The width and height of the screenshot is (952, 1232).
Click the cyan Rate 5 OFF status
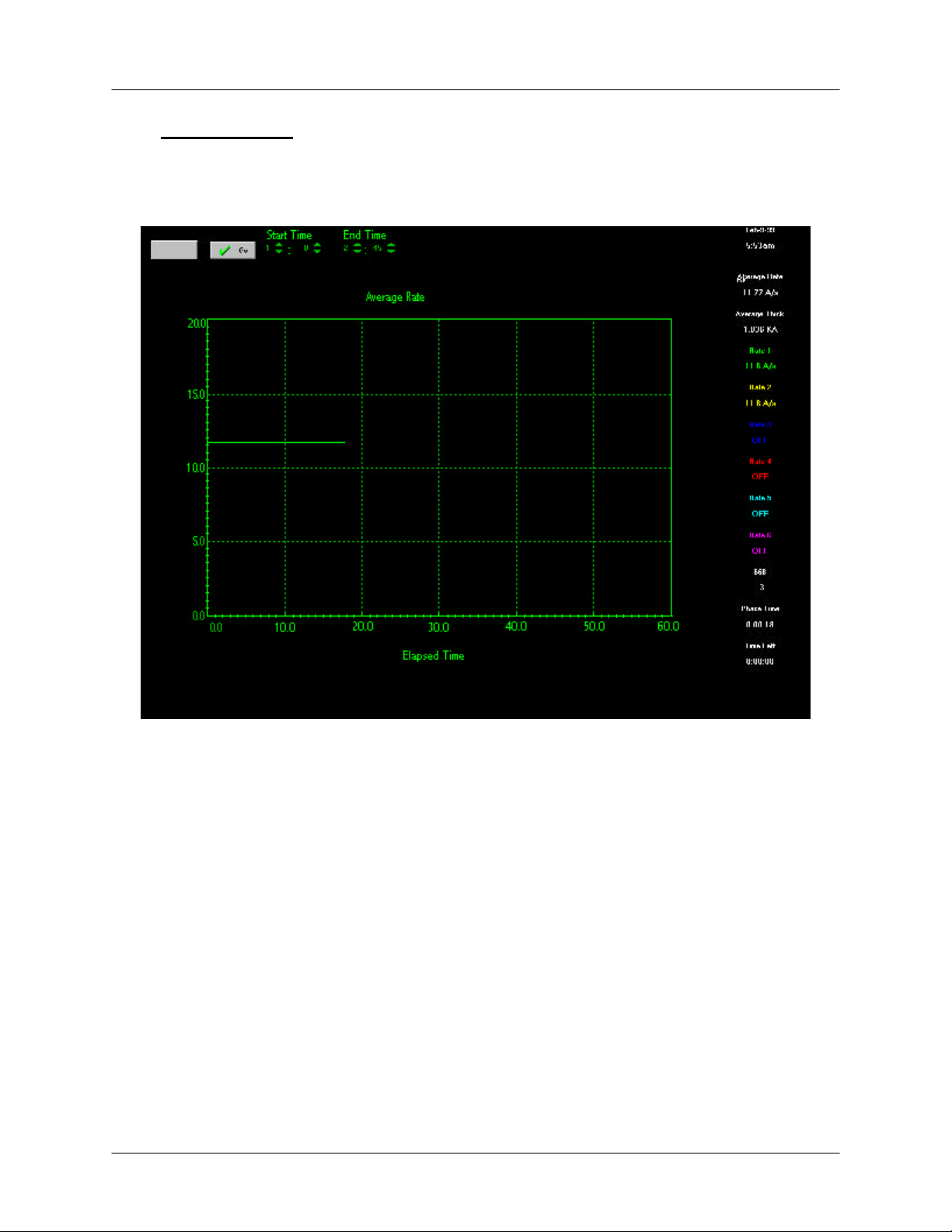(x=760, y=514)
